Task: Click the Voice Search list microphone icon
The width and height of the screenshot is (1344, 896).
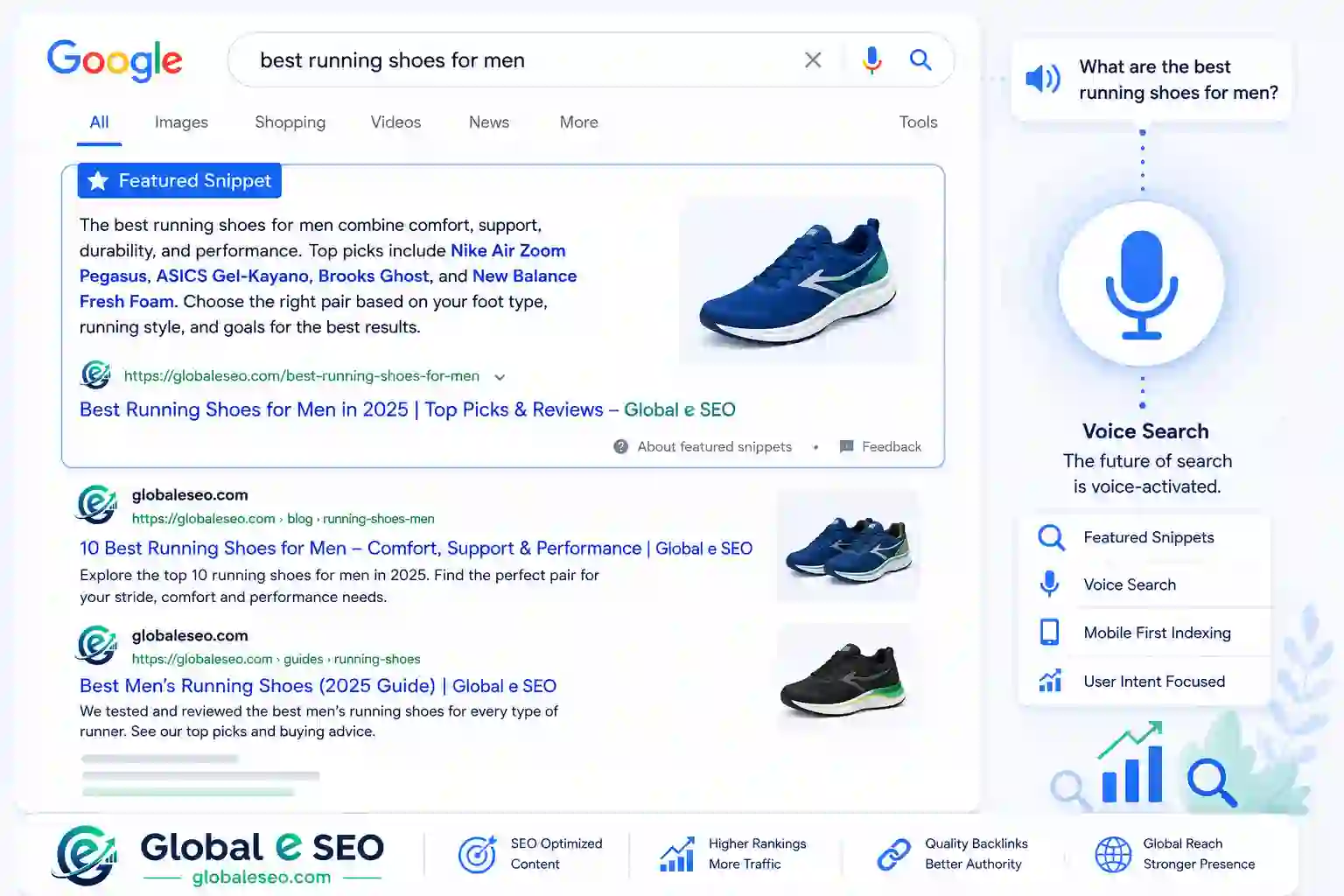Action: click(1049, 584)
